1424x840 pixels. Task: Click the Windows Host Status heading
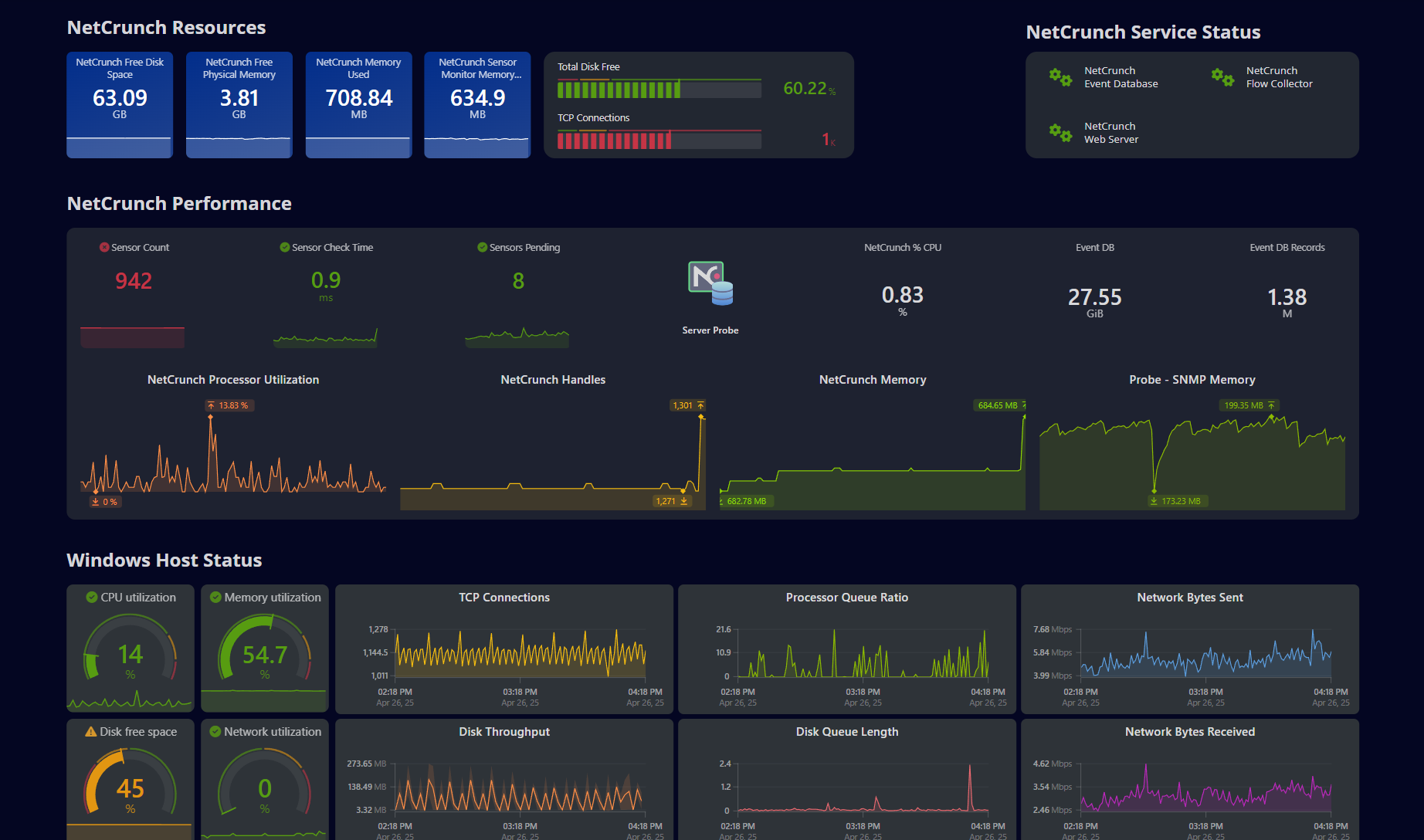tap(164, 561)
